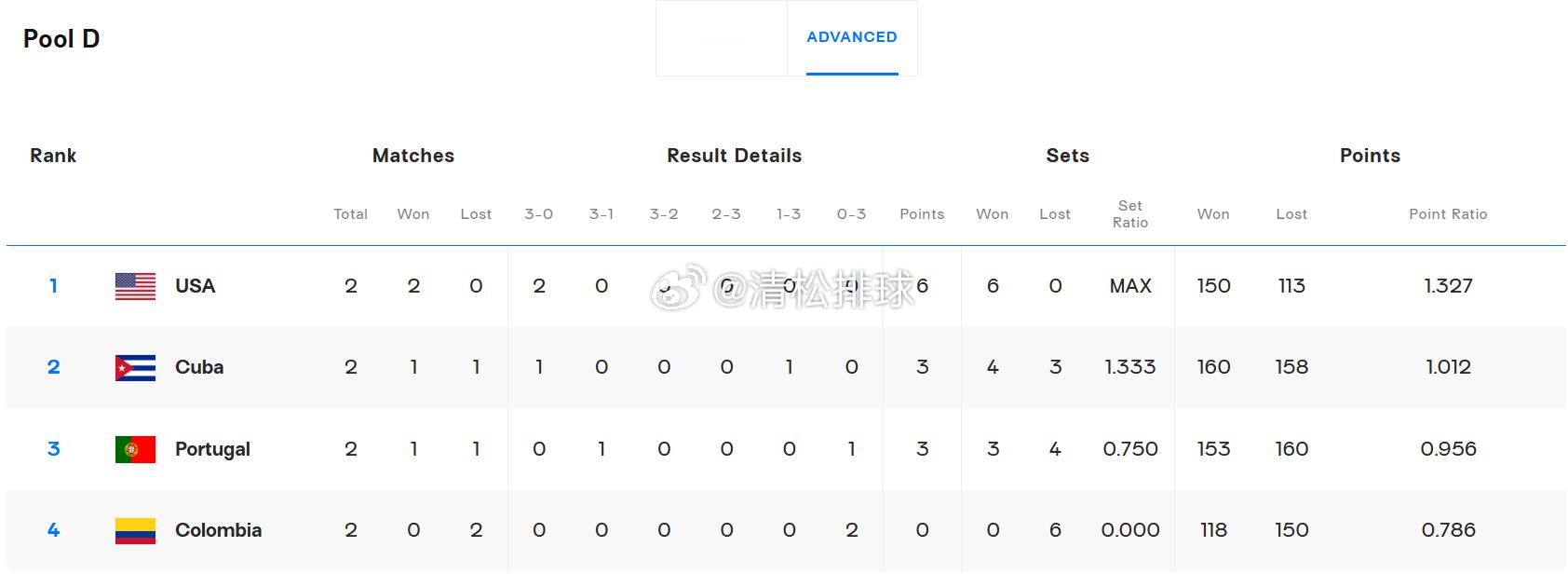The width and height of the screenshot is (1568, 574).
Task: Click the Rank column header
Action: 53,156
